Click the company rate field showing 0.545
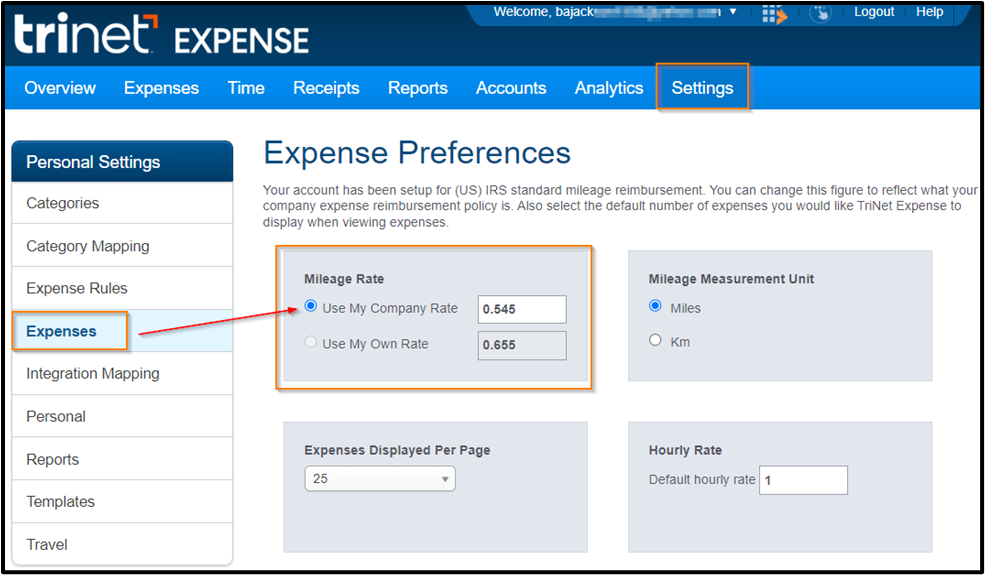The image size is (985, 575). pyautogui.click(x=522, y=309)
